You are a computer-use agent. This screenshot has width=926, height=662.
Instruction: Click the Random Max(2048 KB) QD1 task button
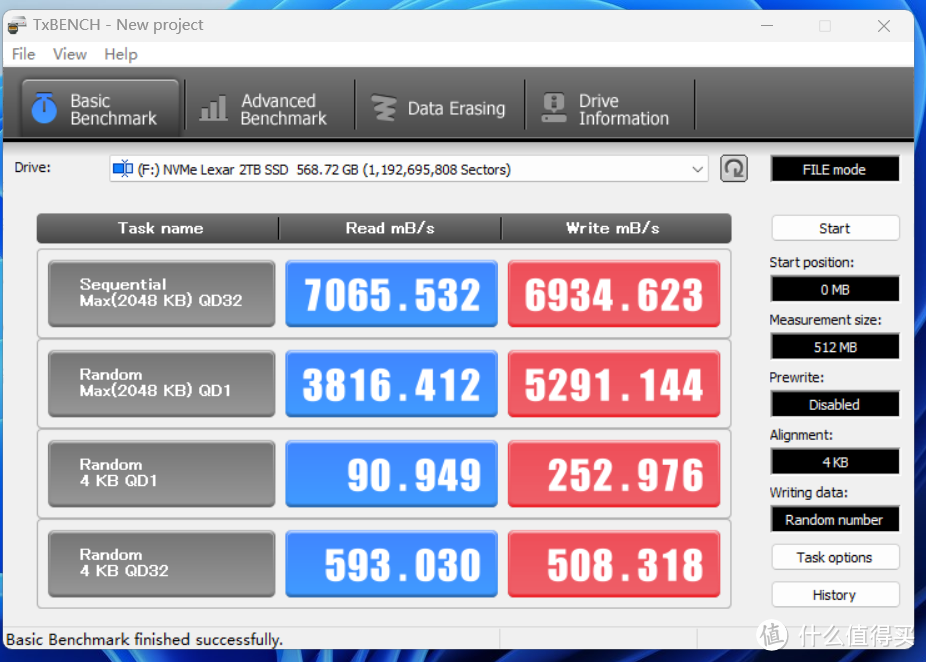tap(162, 384)
